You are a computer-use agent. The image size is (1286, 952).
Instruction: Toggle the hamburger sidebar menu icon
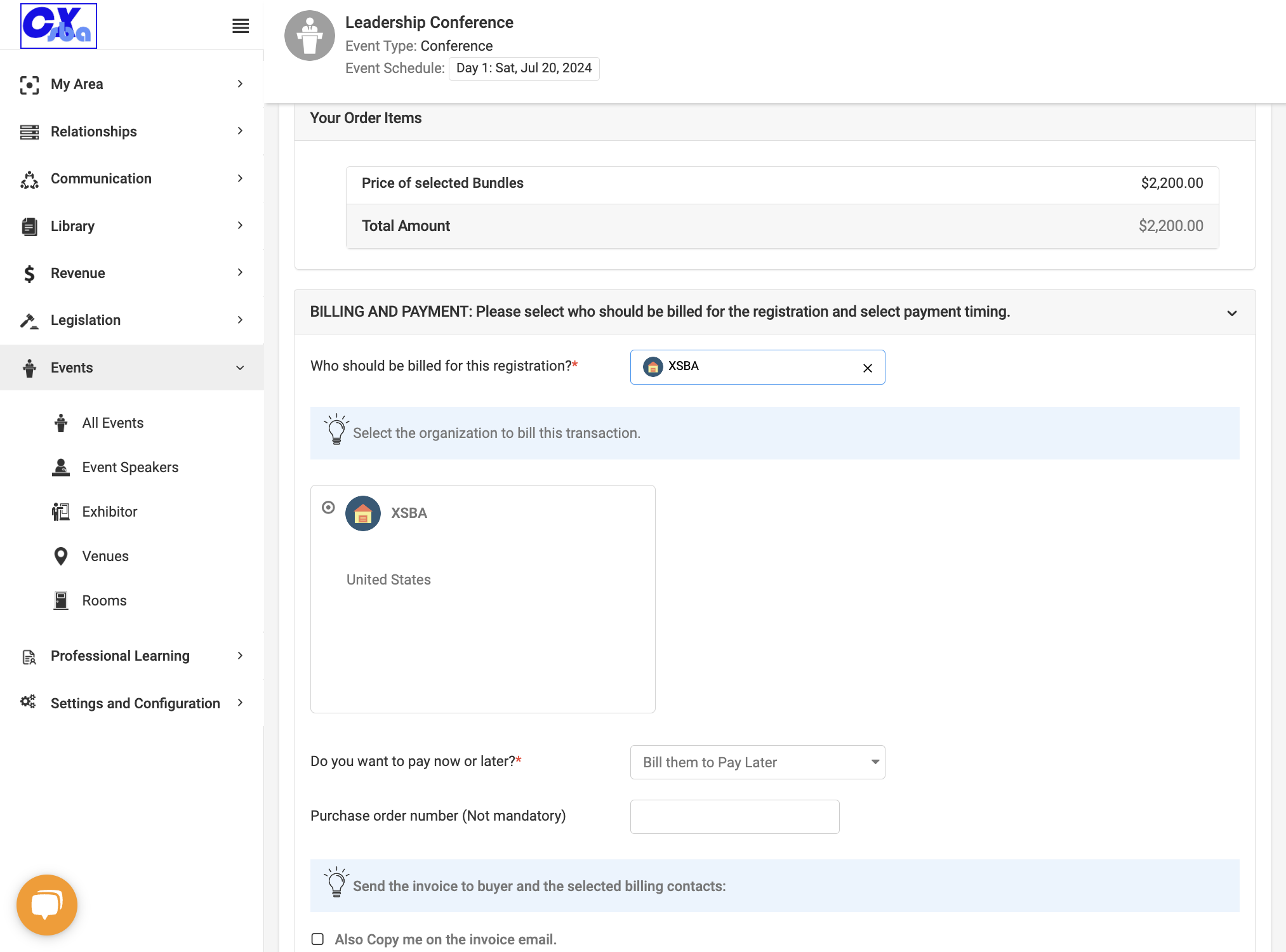241,26
